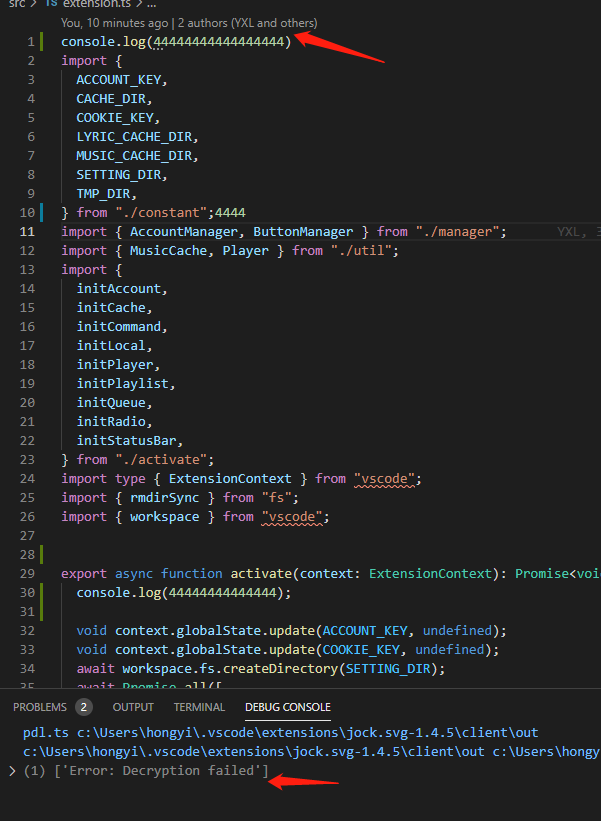
Task: Click initLocal in the import list
Action: click(111, 346)
